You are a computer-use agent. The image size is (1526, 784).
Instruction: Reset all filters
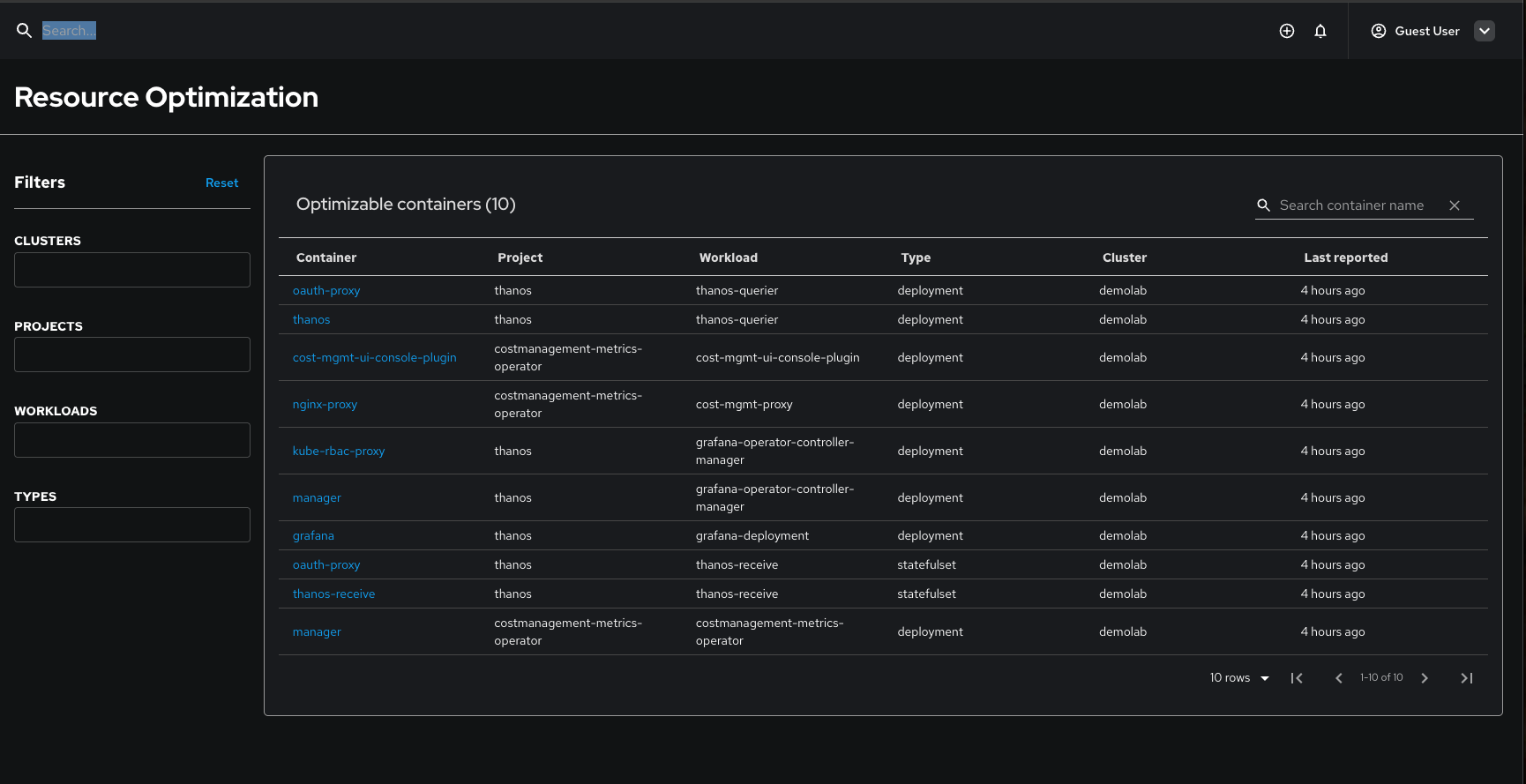pyautogui.click(x=221, y=183)
